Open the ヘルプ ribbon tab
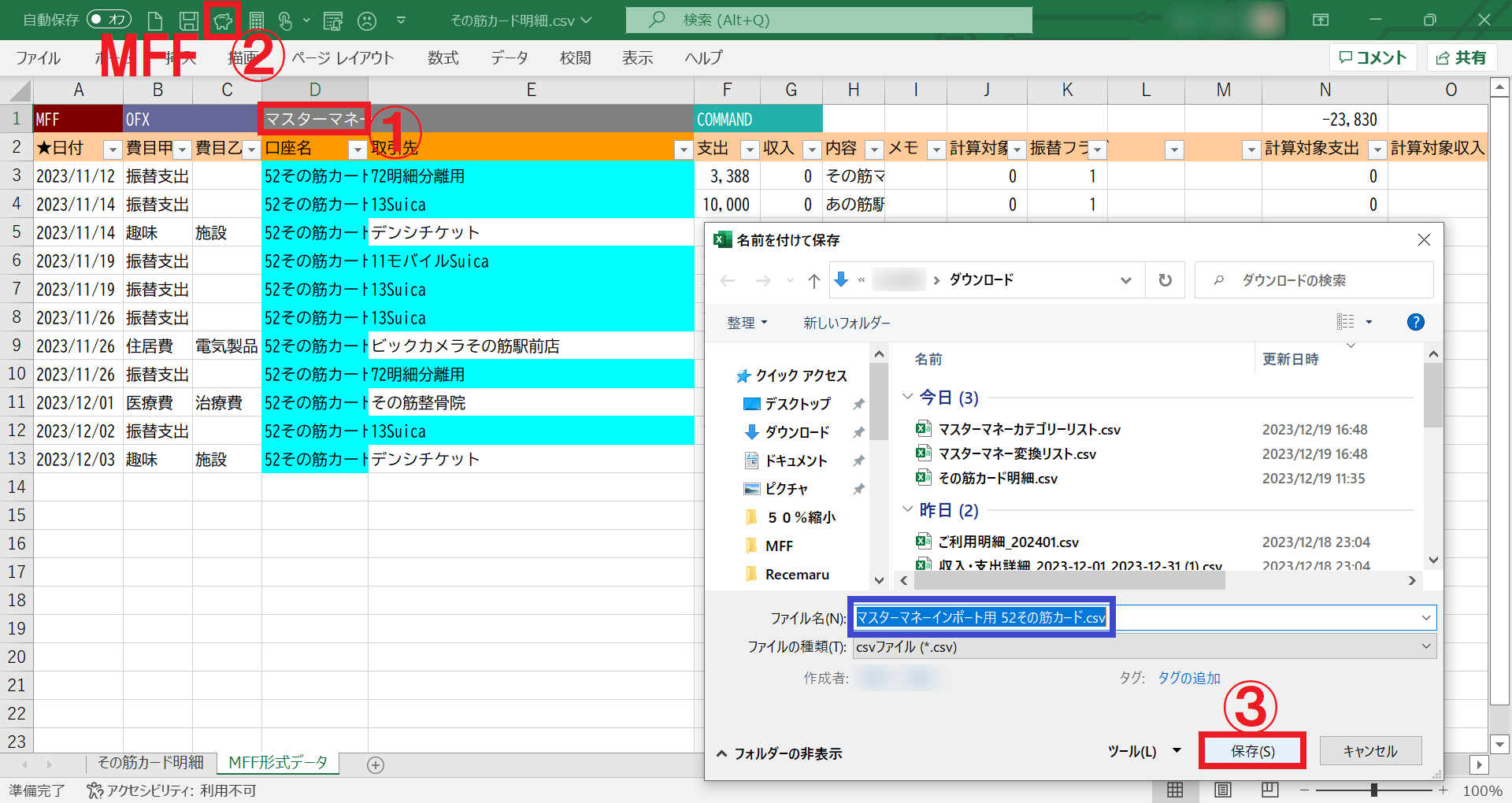Image resolution: width=1512 pixels, height=803 pixels. coord(703,58)
